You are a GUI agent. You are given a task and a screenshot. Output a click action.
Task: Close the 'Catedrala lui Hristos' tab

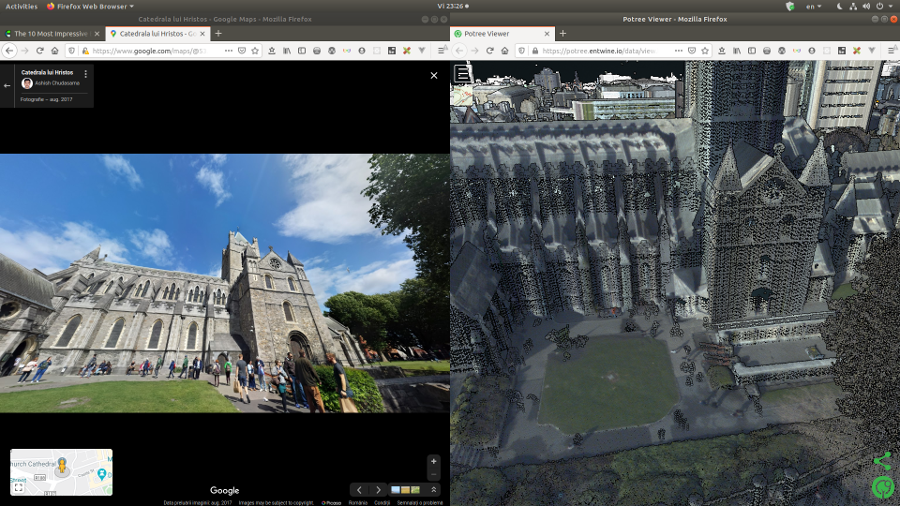coord(202,34)
